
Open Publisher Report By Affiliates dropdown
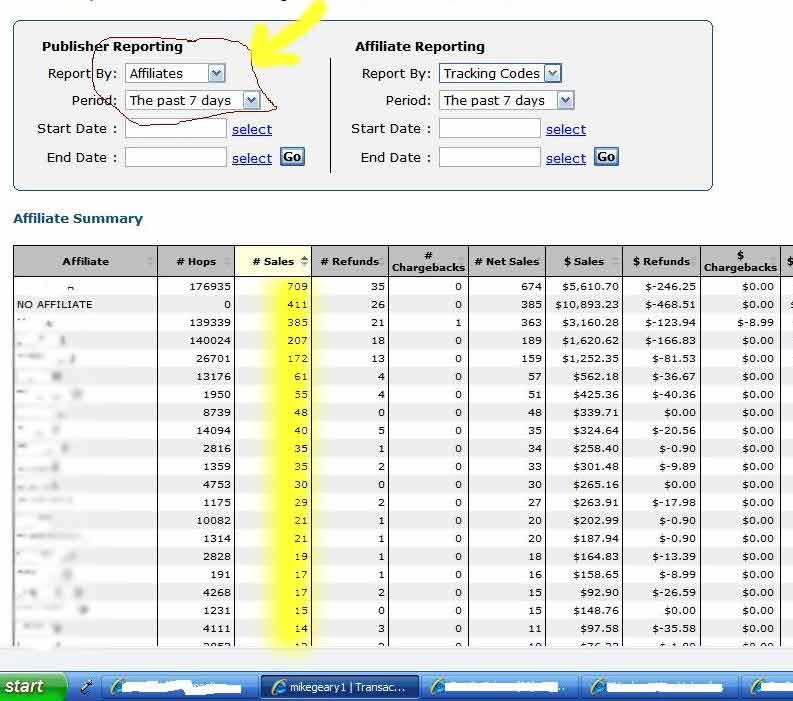[217, 73]
